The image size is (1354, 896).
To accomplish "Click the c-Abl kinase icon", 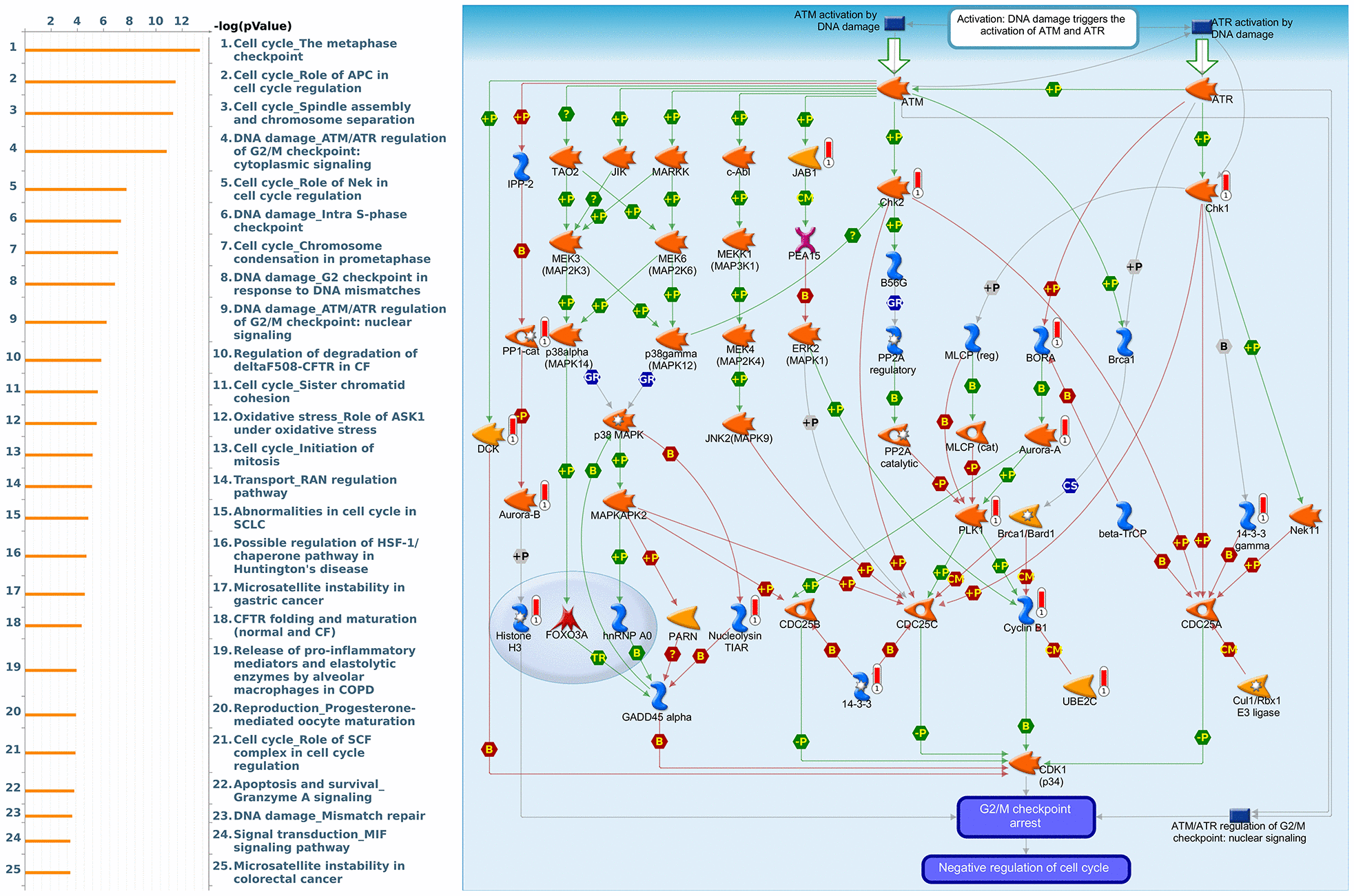I will coord(739,158).
